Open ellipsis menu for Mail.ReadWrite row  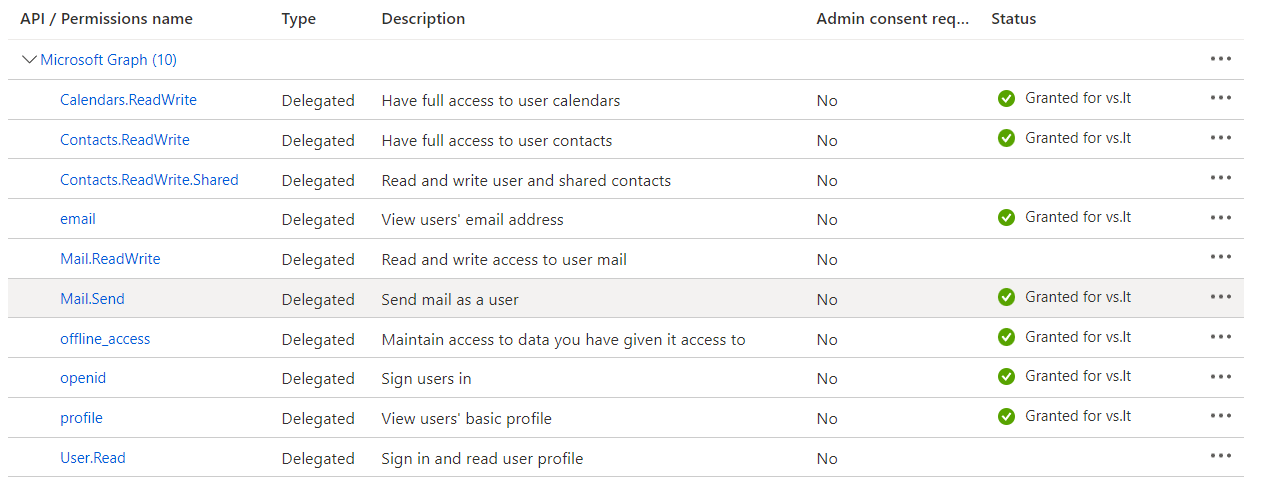coord(1220,257)
